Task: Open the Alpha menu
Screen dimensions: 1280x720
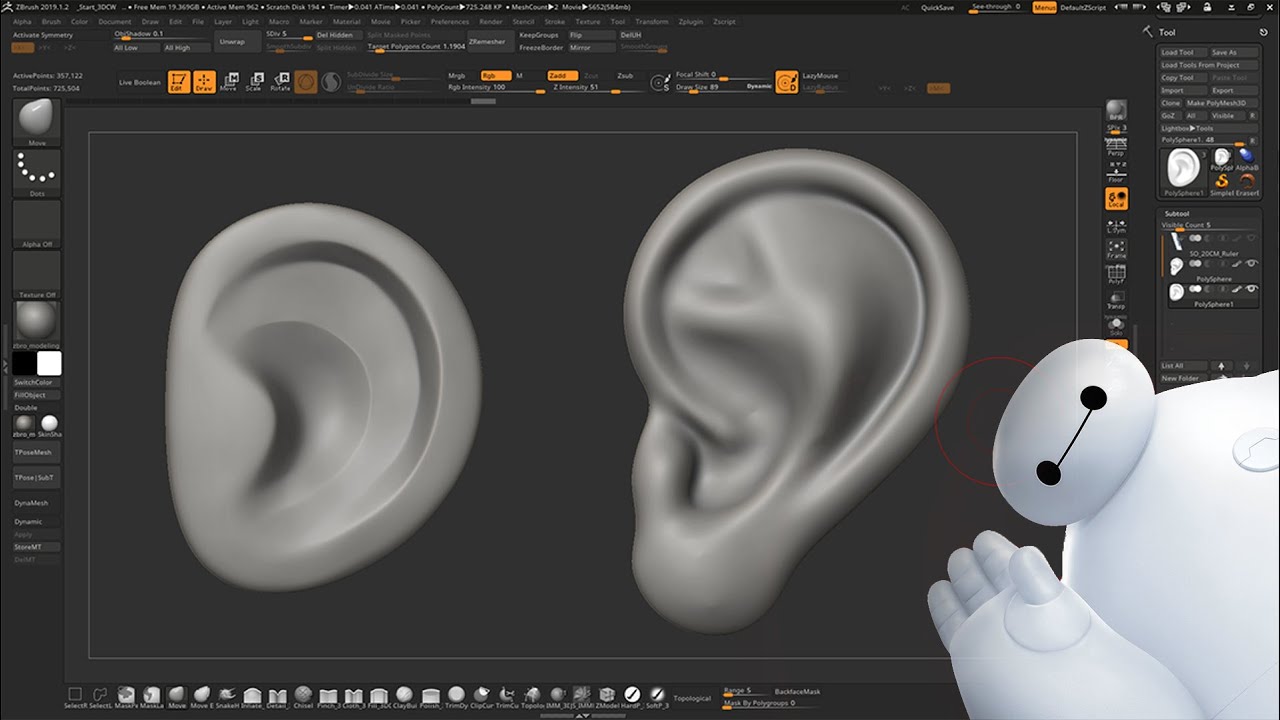Action: tap(22, 21)
